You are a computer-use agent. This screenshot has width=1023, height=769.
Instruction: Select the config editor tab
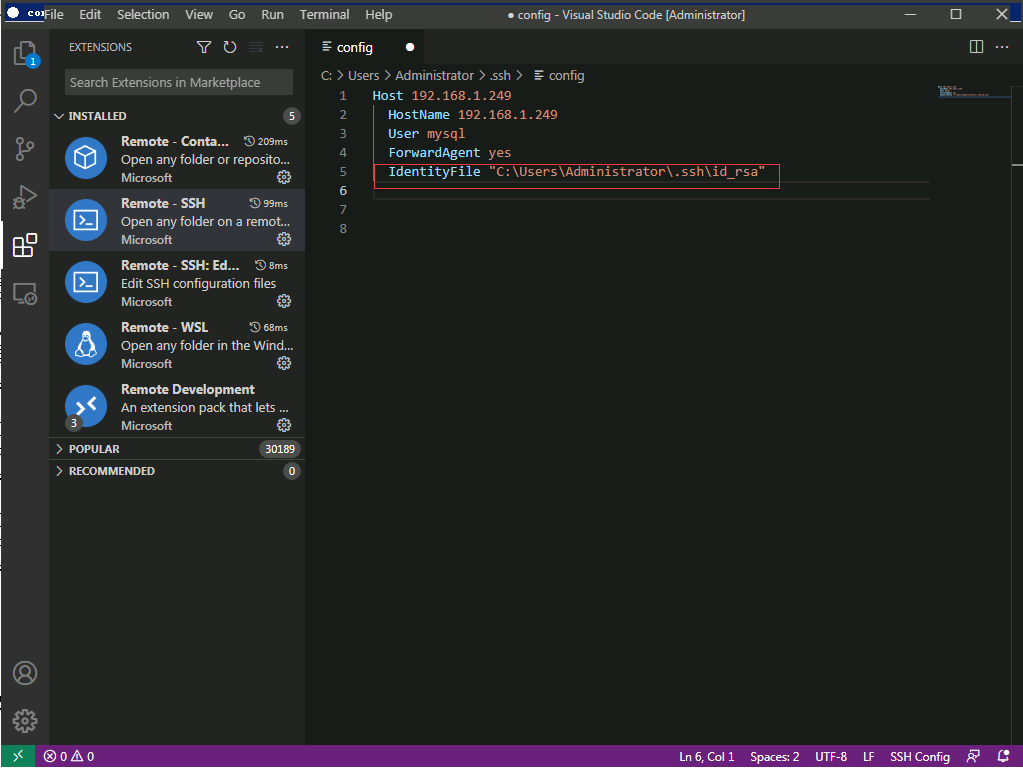355,47
